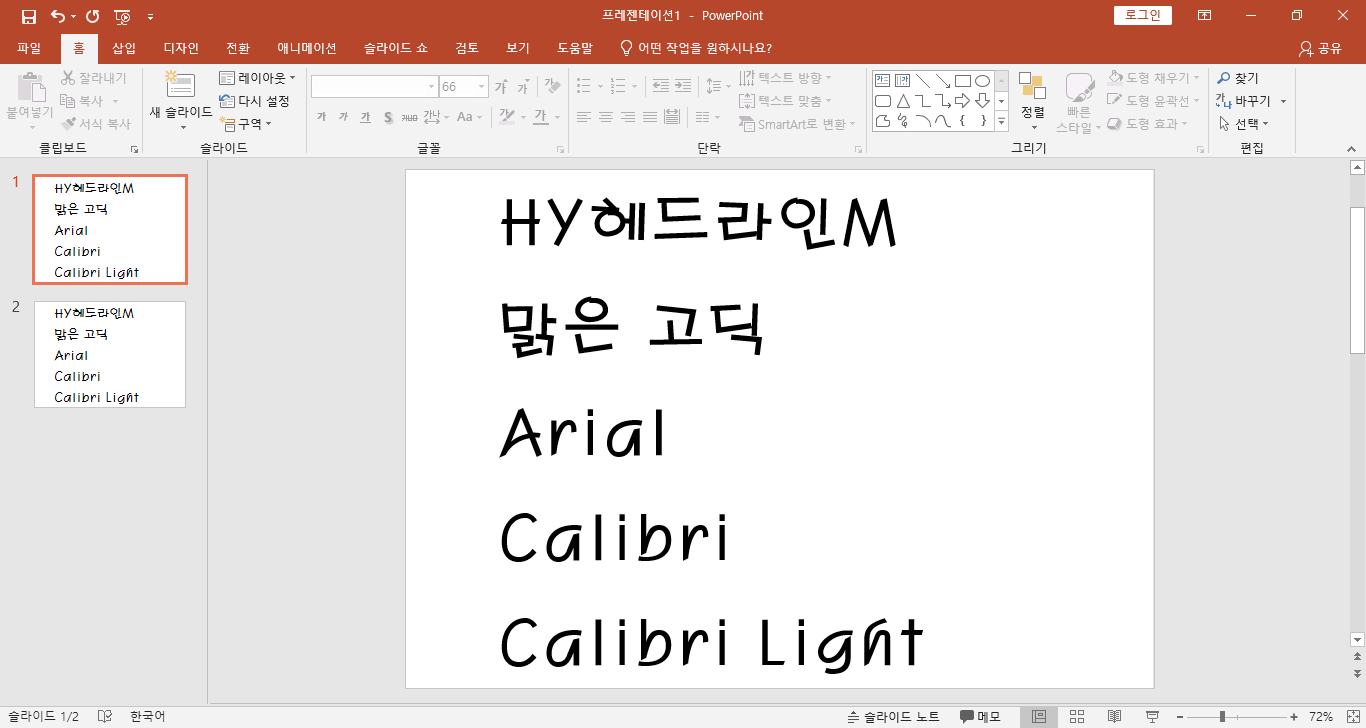Toggle the slide notes (슬라이드 노트) pane

coord(893,717)
